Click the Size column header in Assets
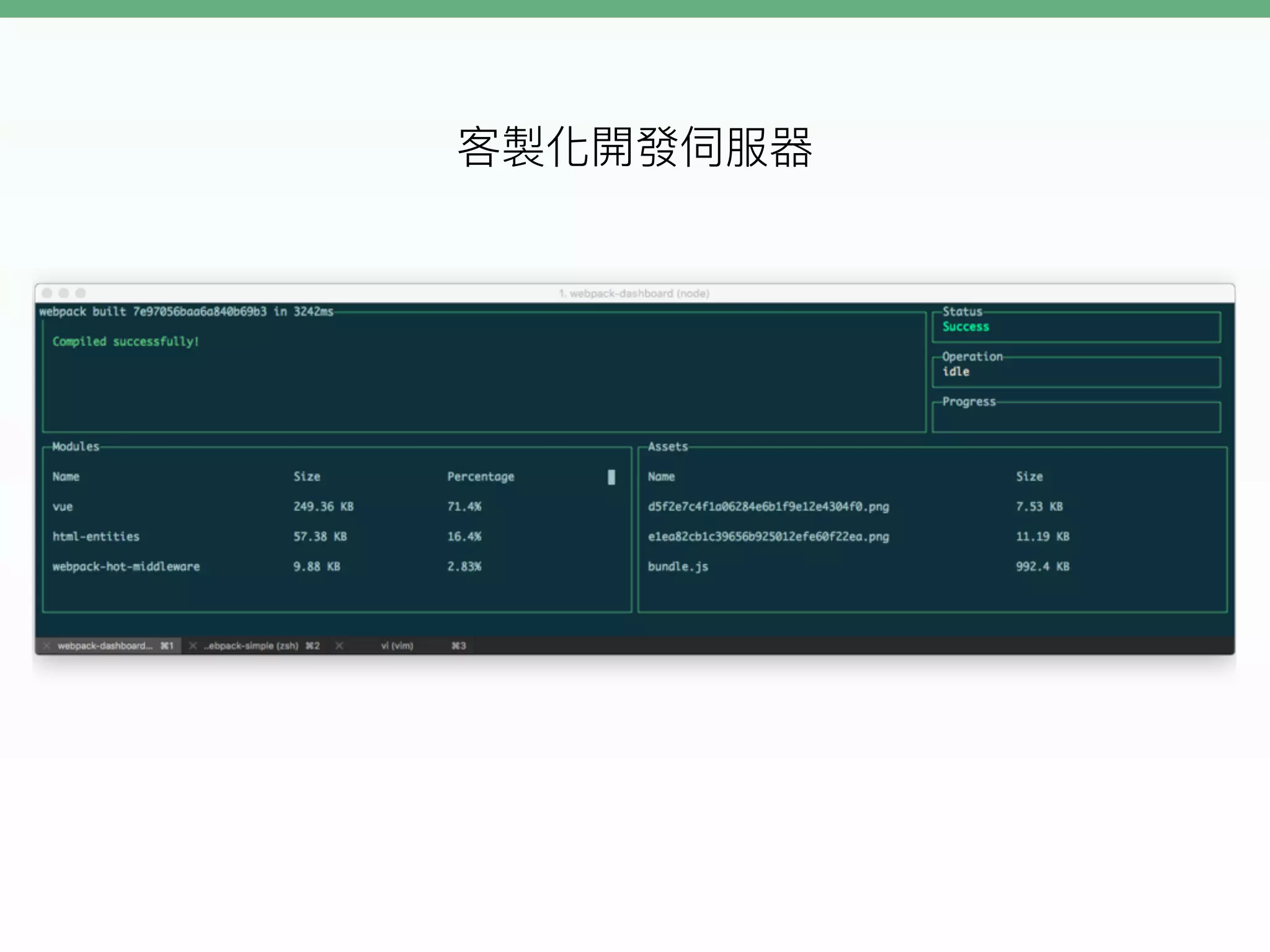This screenshot has width=1270, height=952. [x=1029, y=477]
